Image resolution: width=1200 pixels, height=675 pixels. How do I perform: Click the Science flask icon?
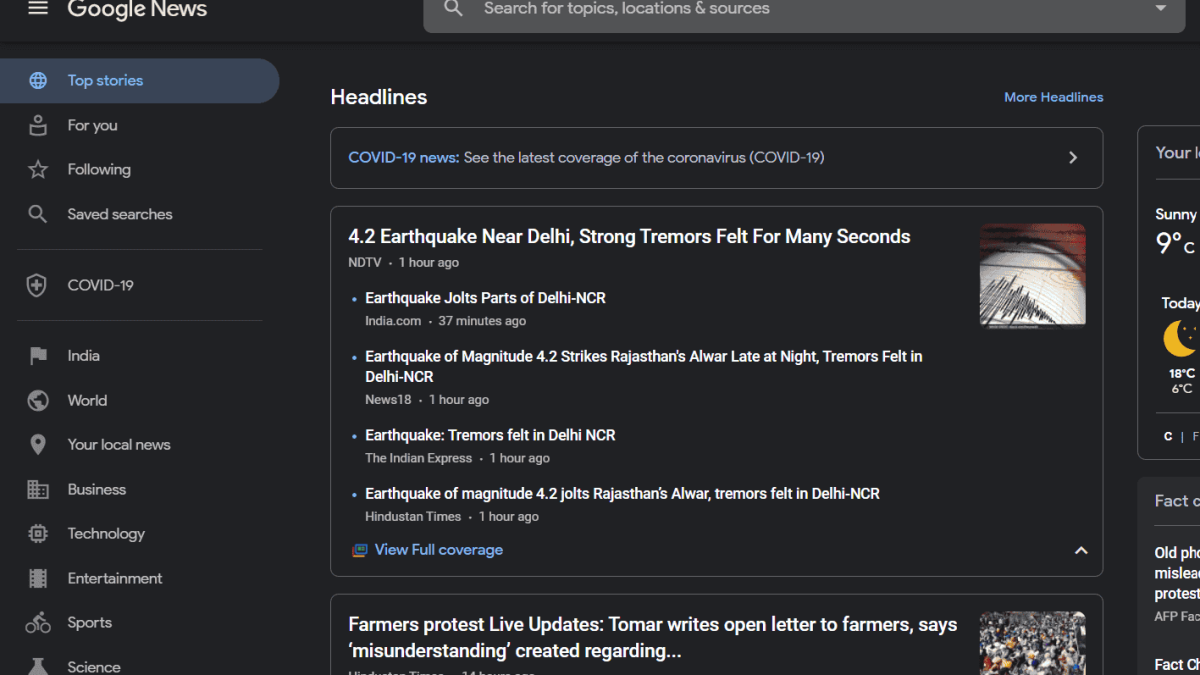click(38, 666)
